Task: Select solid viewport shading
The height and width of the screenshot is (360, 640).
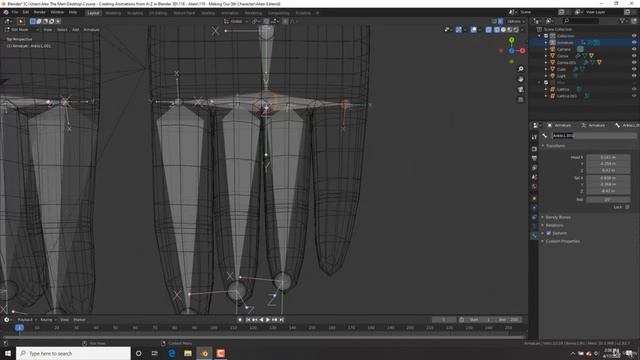Action: pos(503,30)
